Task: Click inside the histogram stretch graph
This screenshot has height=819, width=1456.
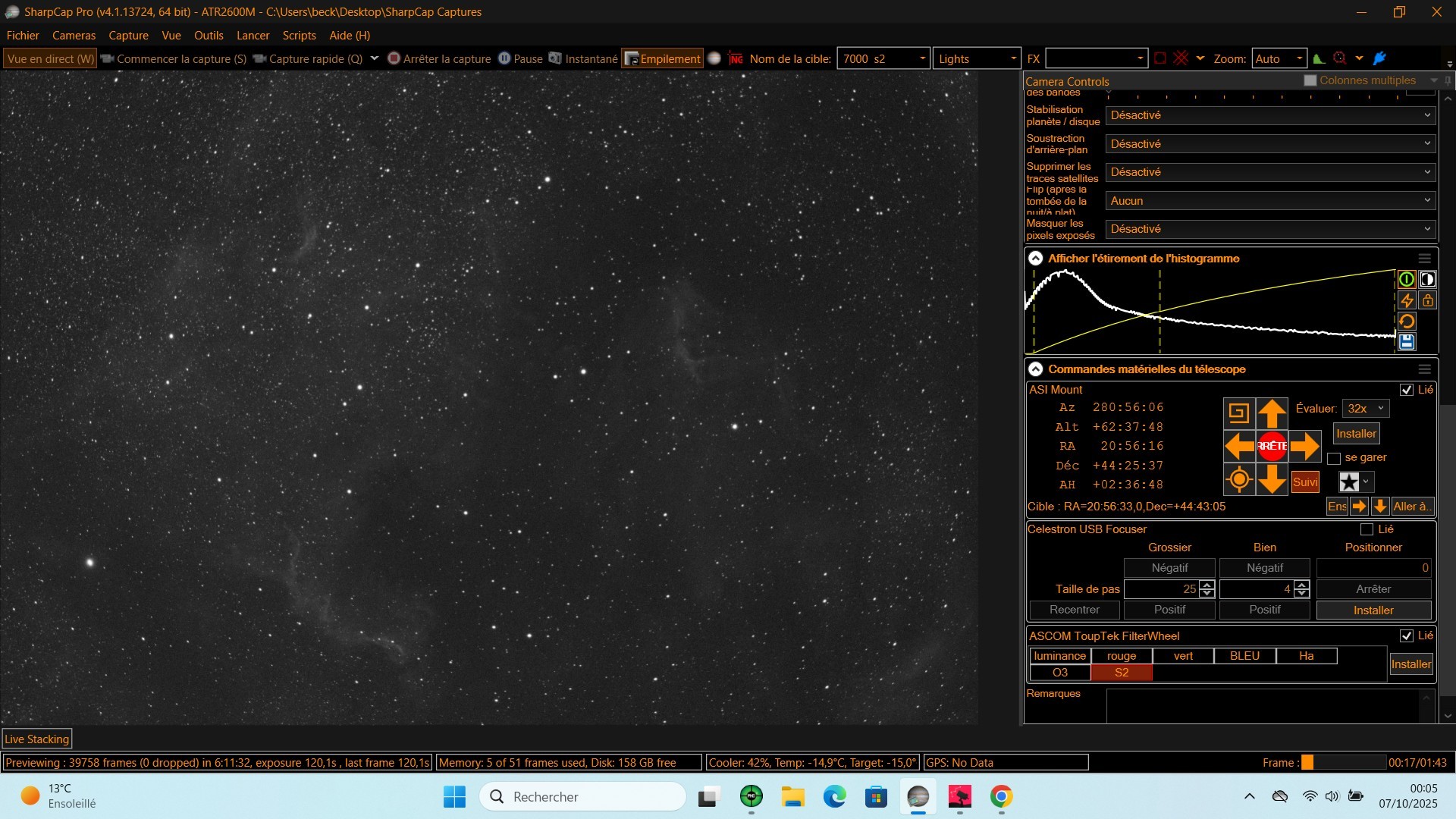Action: click(x=1210, y=311)
